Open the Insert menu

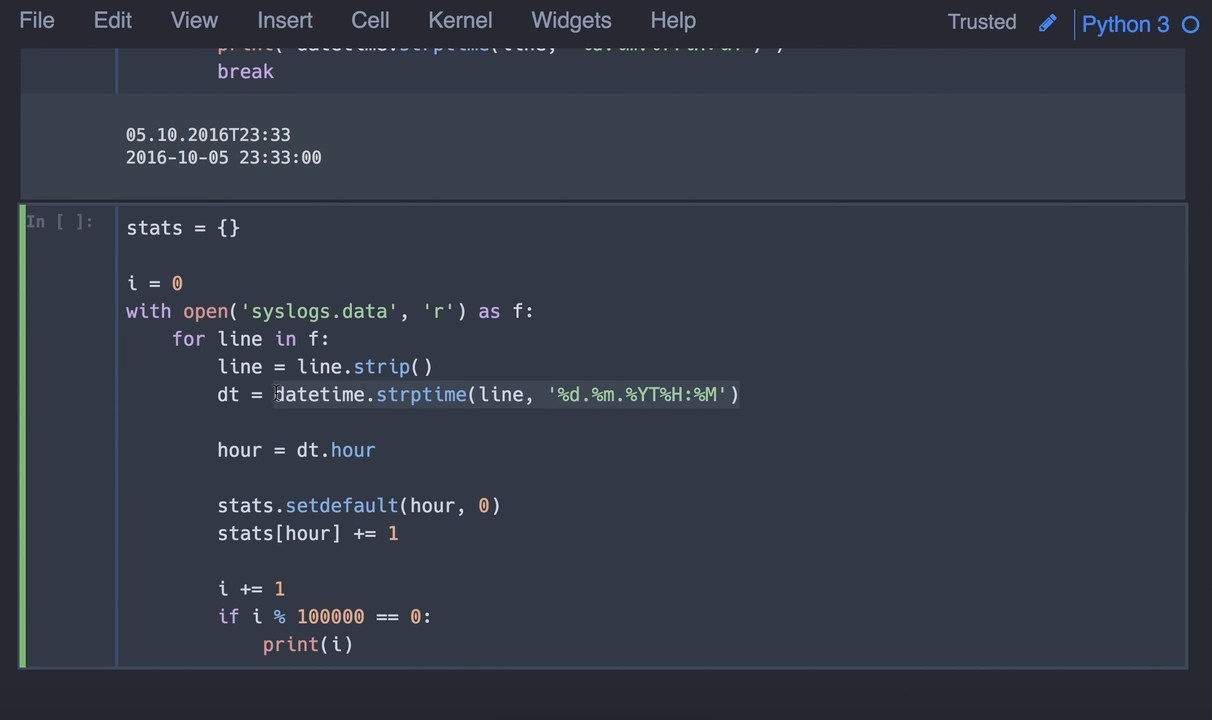(x=285, y=20)
